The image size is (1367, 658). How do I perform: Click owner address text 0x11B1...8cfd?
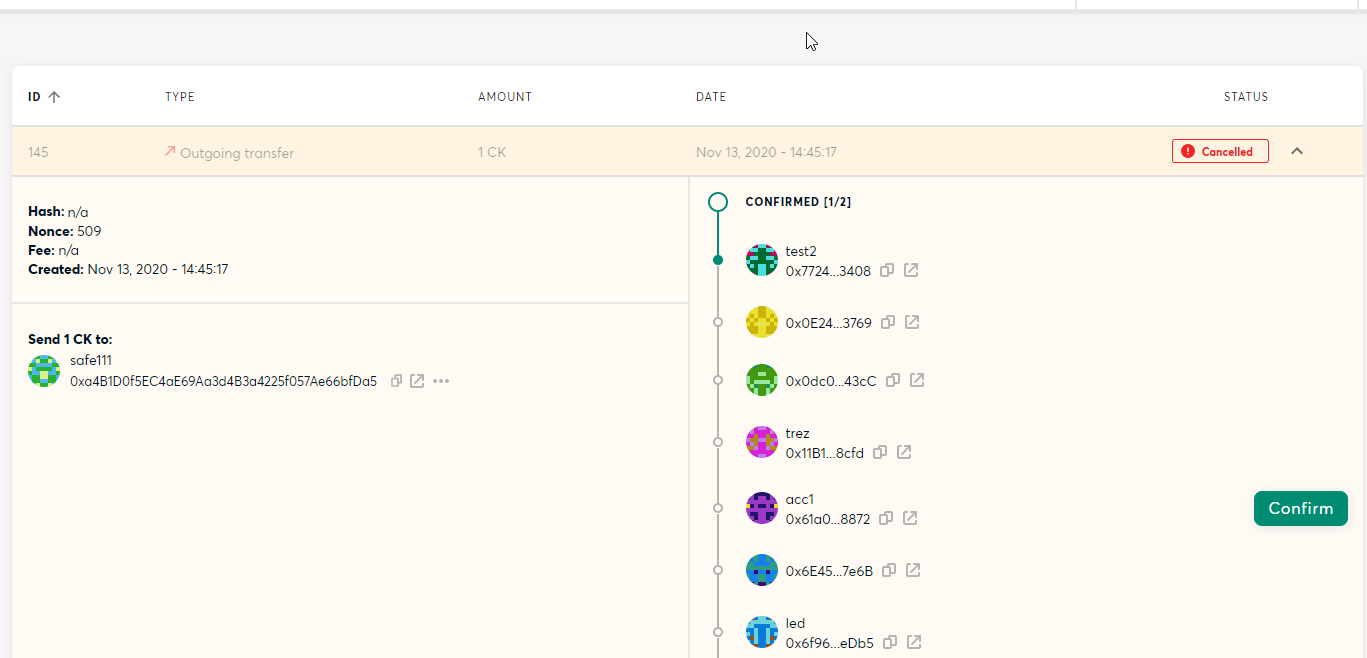pos(825,453)
